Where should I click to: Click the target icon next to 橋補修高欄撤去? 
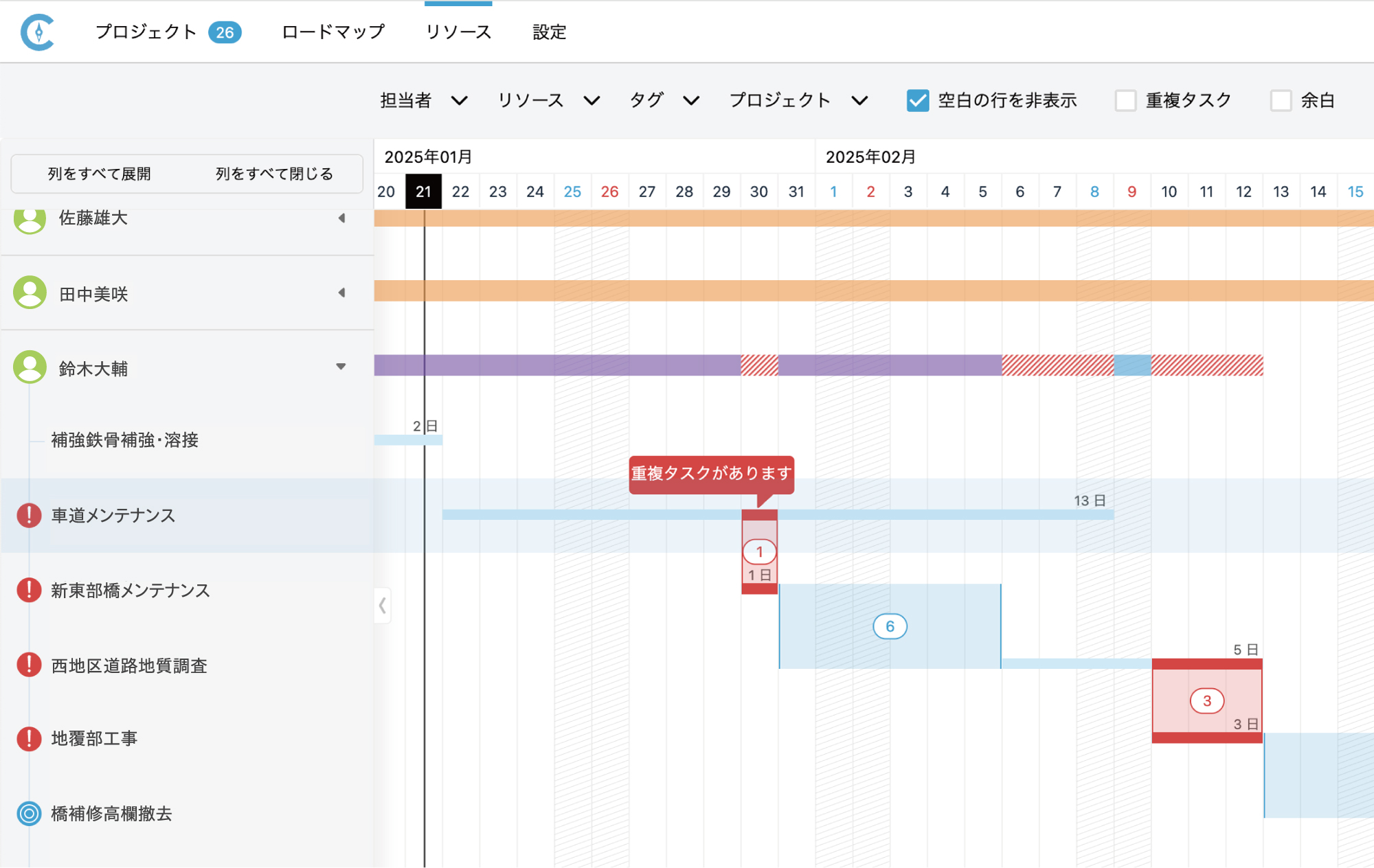(x=28, y=814)
